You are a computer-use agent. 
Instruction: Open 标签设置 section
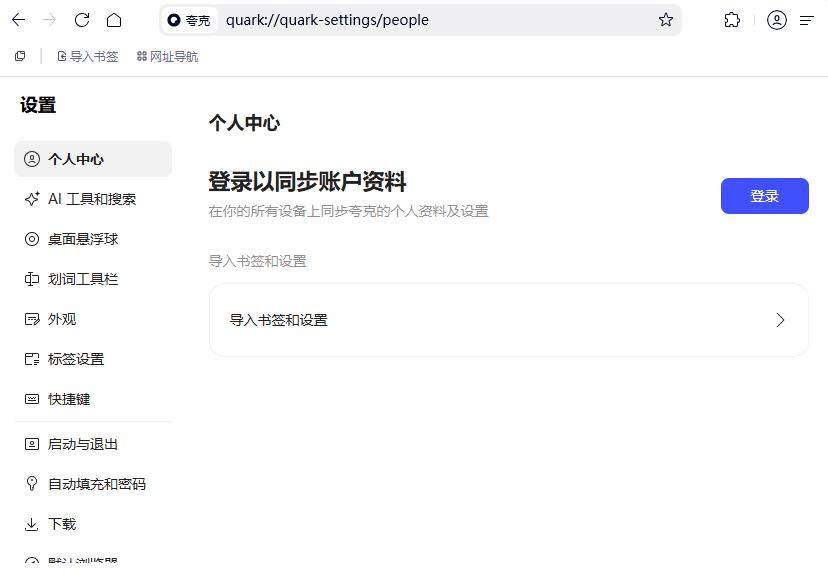coord(93,359)
